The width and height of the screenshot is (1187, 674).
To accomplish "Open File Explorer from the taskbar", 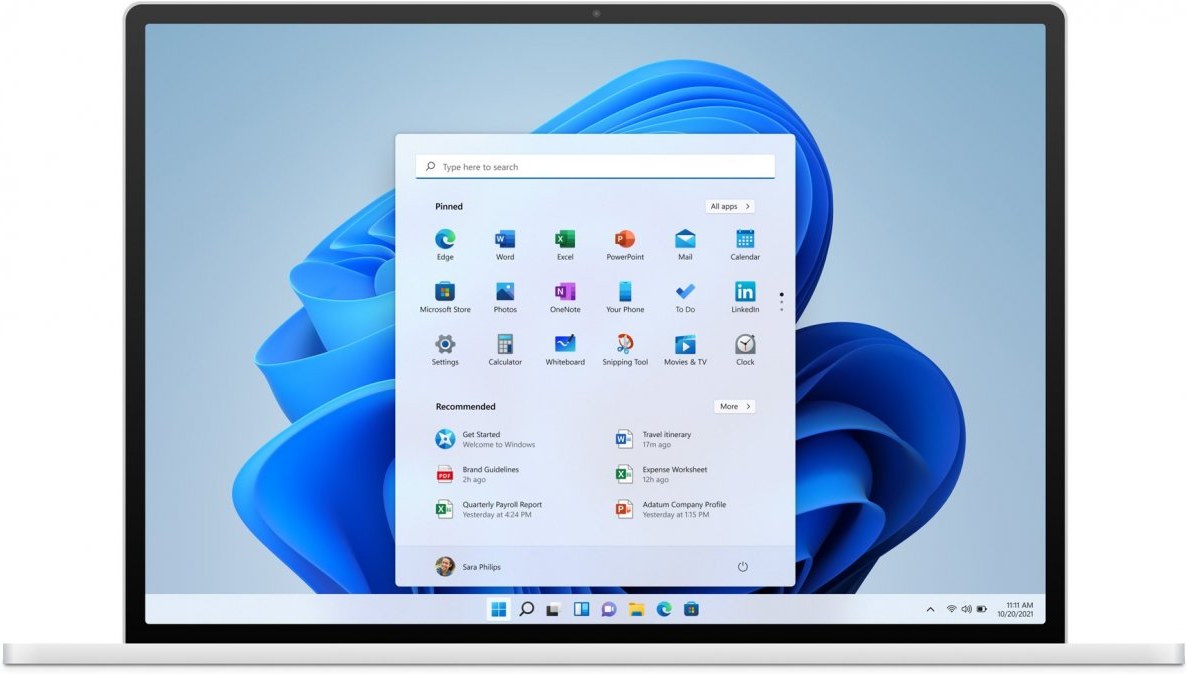I will point(636,609).
